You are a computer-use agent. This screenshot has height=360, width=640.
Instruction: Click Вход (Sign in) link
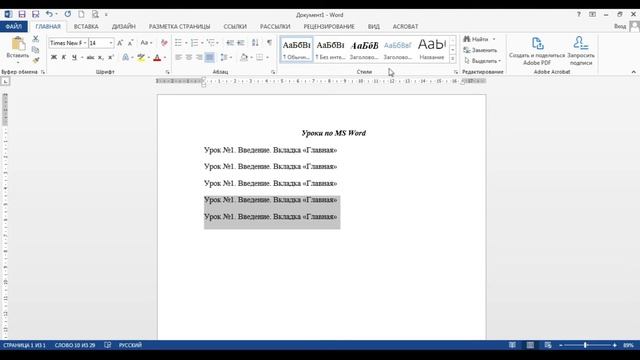[620, 27]
